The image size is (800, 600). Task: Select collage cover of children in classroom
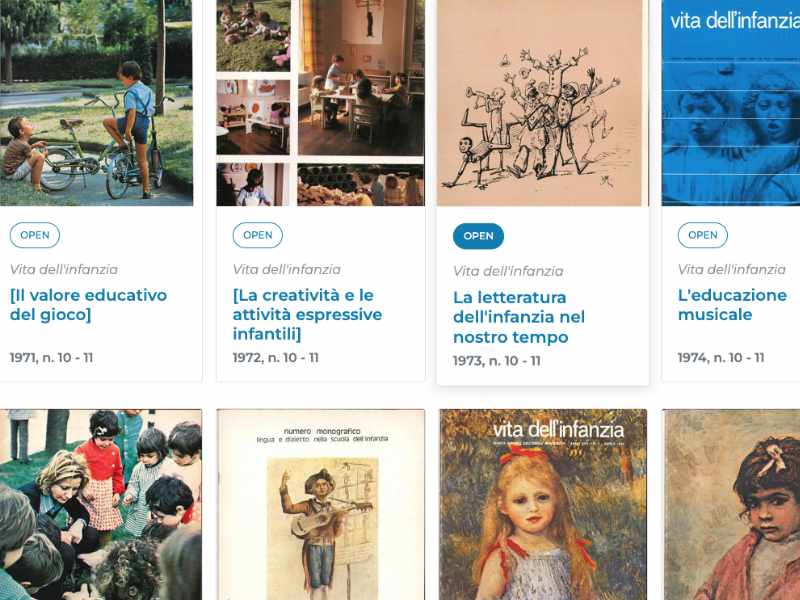(x=320, y=103)
